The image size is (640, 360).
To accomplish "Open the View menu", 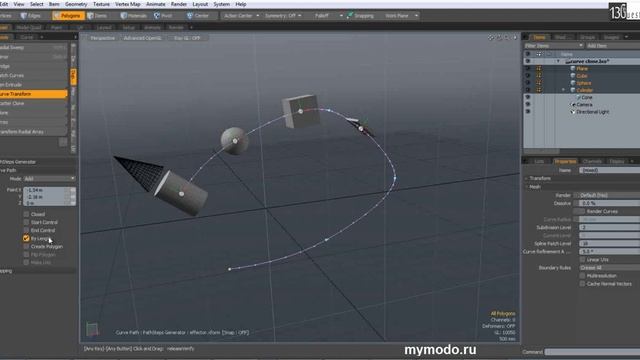I will point(19,4).
